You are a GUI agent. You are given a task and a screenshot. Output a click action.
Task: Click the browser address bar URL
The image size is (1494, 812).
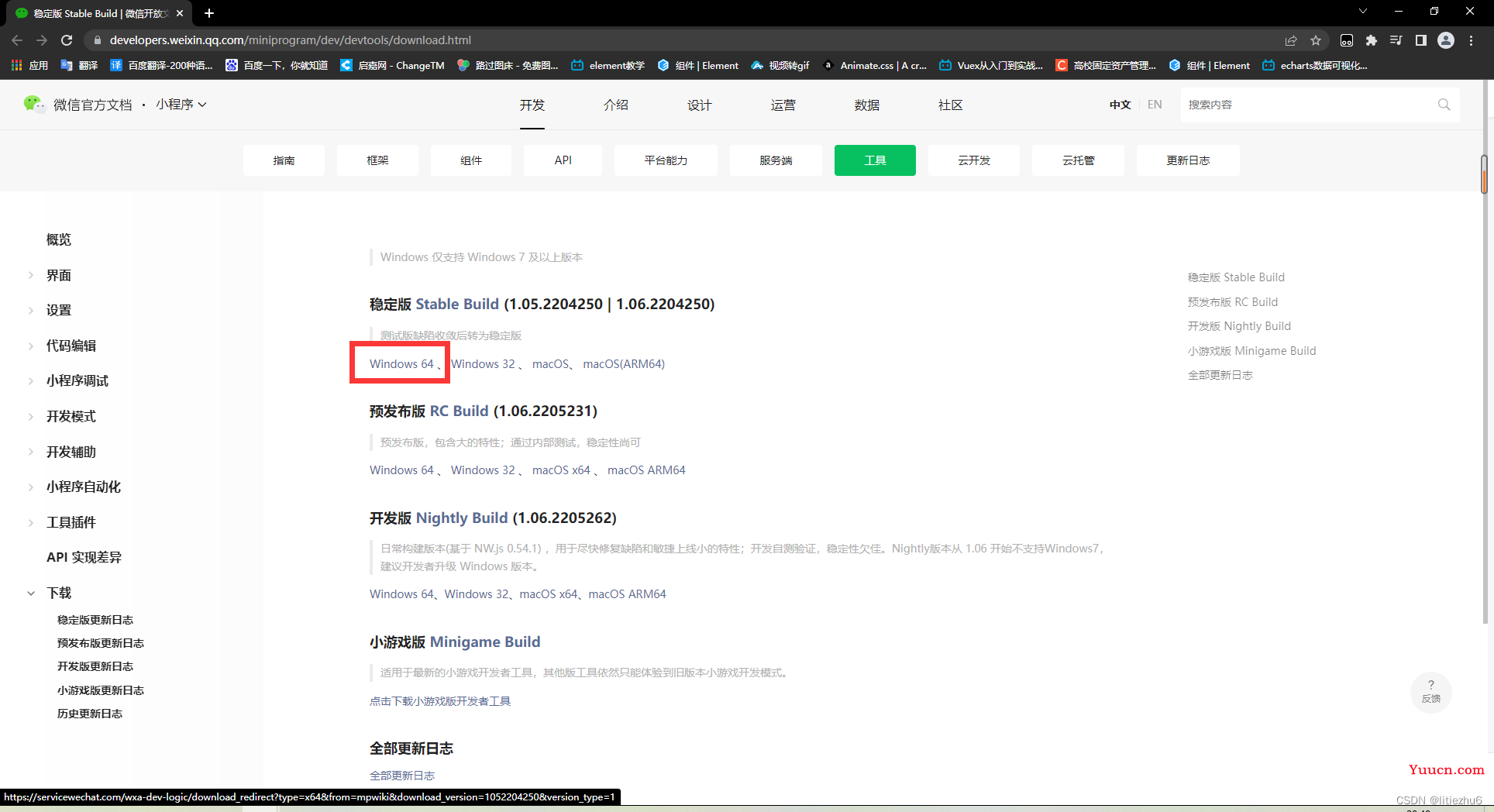291,40
